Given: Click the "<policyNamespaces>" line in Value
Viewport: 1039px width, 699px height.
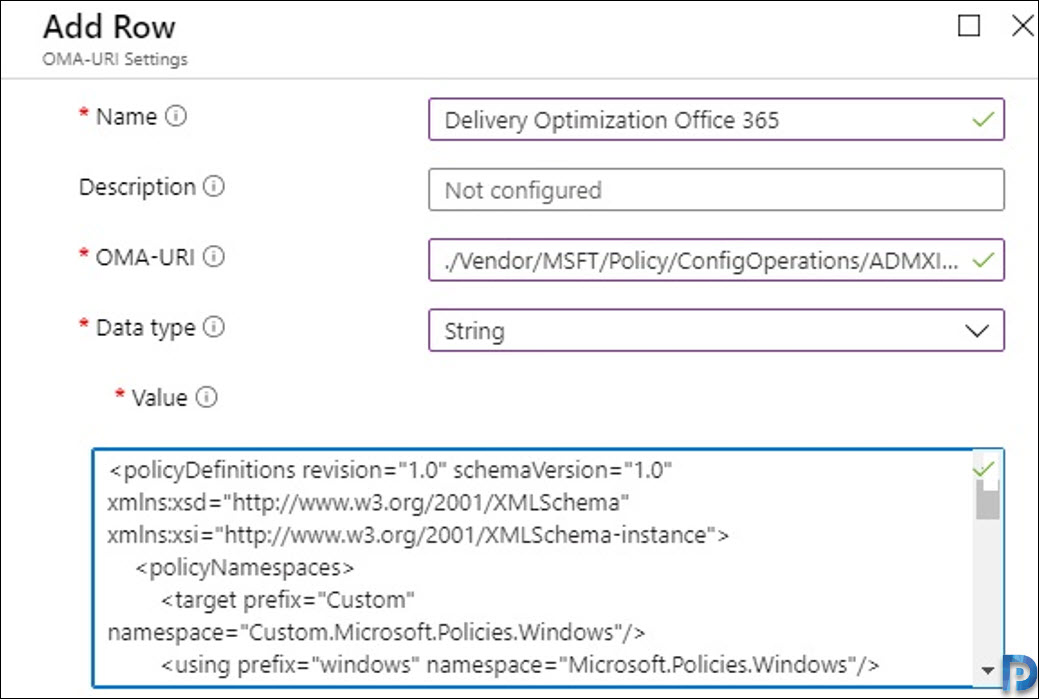Looking at the screenshot, I should coord(245,568).
